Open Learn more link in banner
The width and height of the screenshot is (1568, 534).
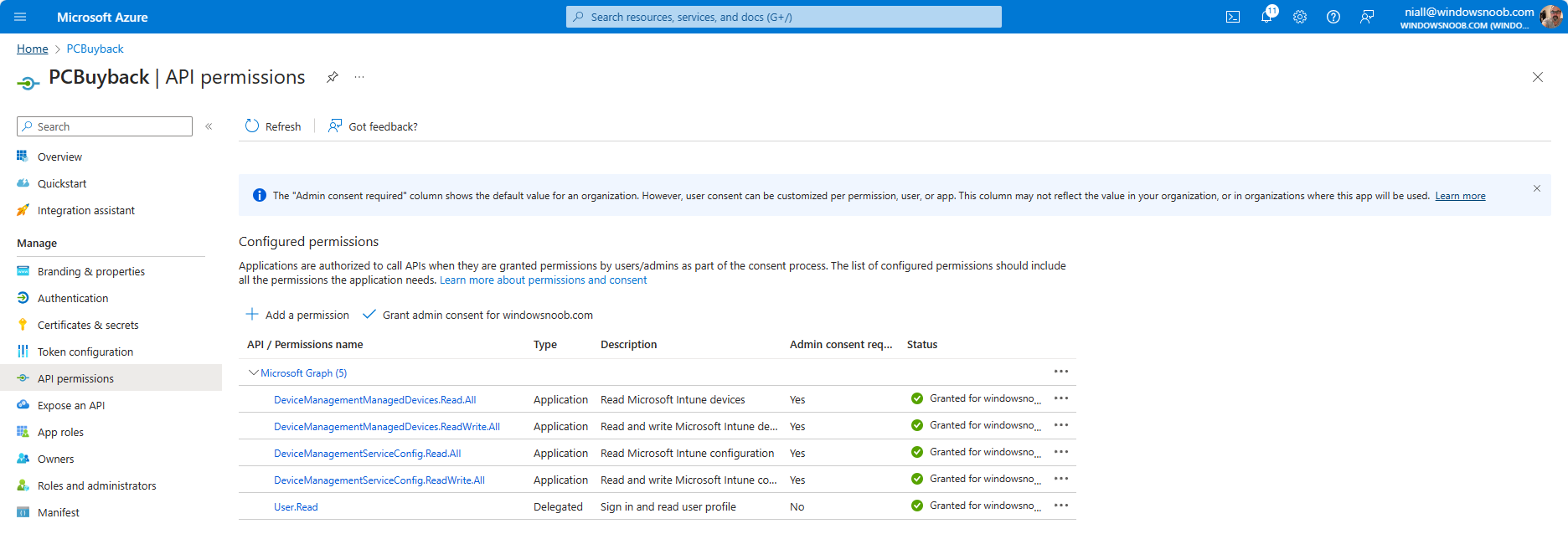(x=1460, y=196)
